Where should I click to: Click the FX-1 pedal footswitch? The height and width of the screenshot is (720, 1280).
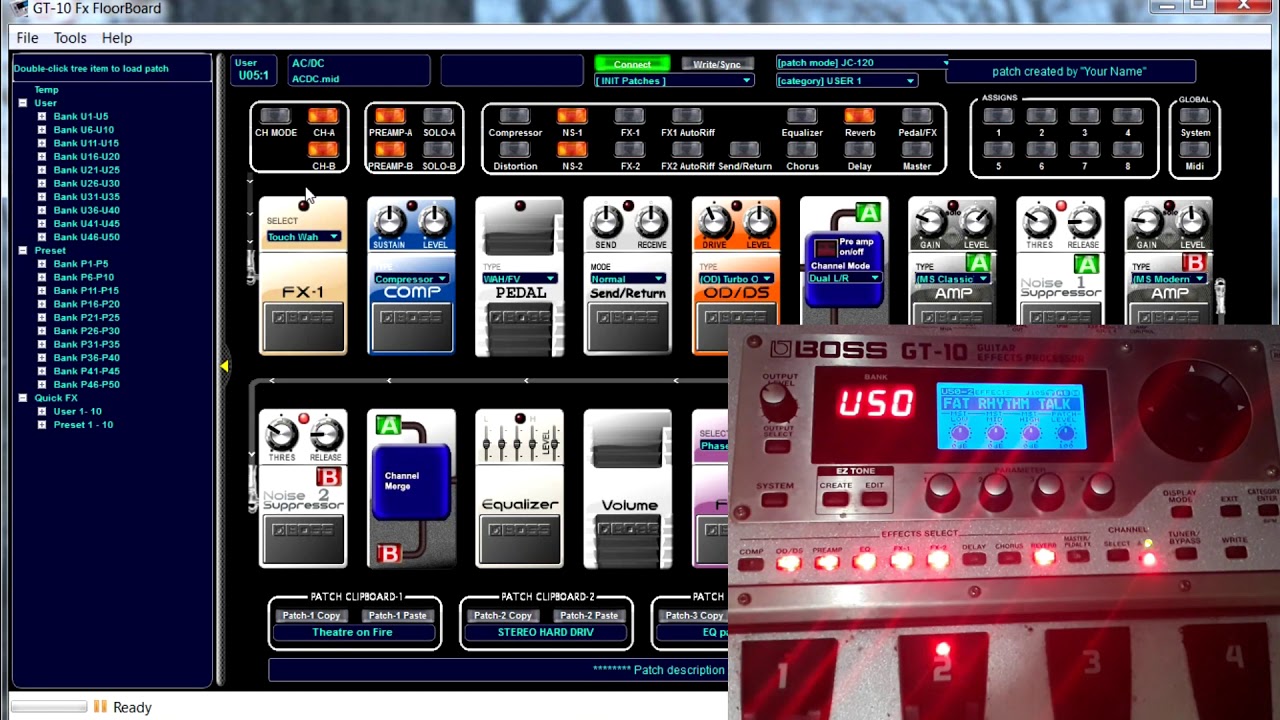(x=303, y=327)
